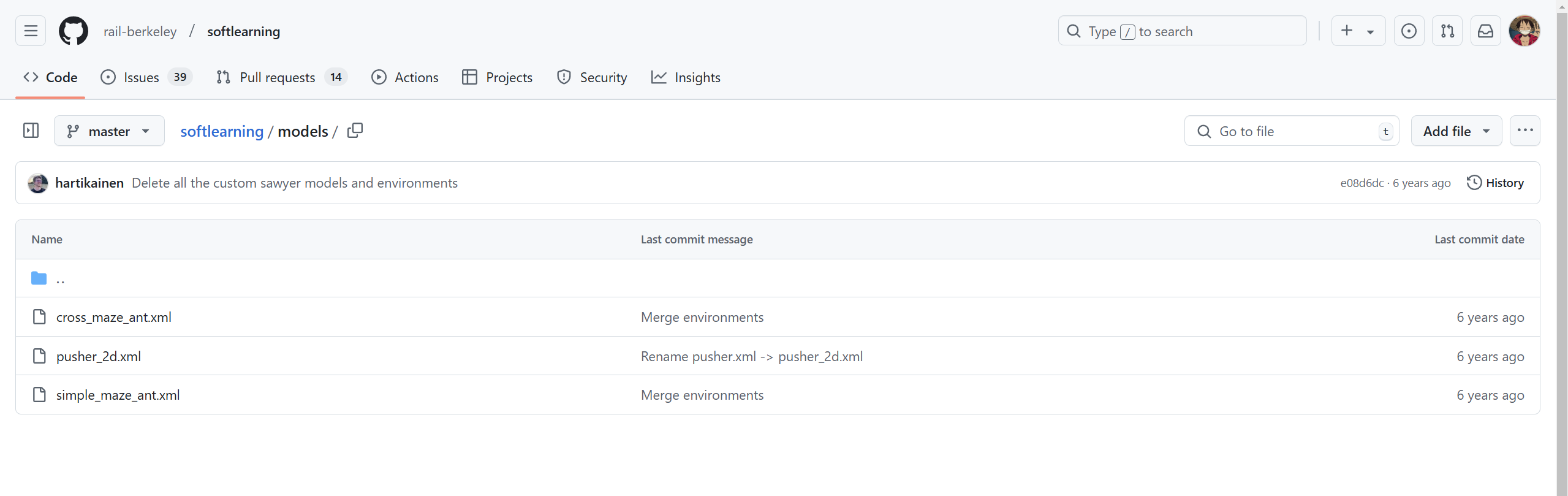Open the user profile avatar menu
The width and height of the screenshot is (1568, 496).
point(1524,31)
